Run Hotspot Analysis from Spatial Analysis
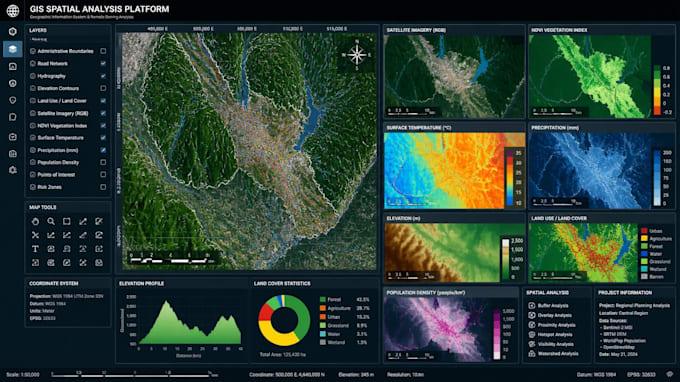 [x=555, y=335]
